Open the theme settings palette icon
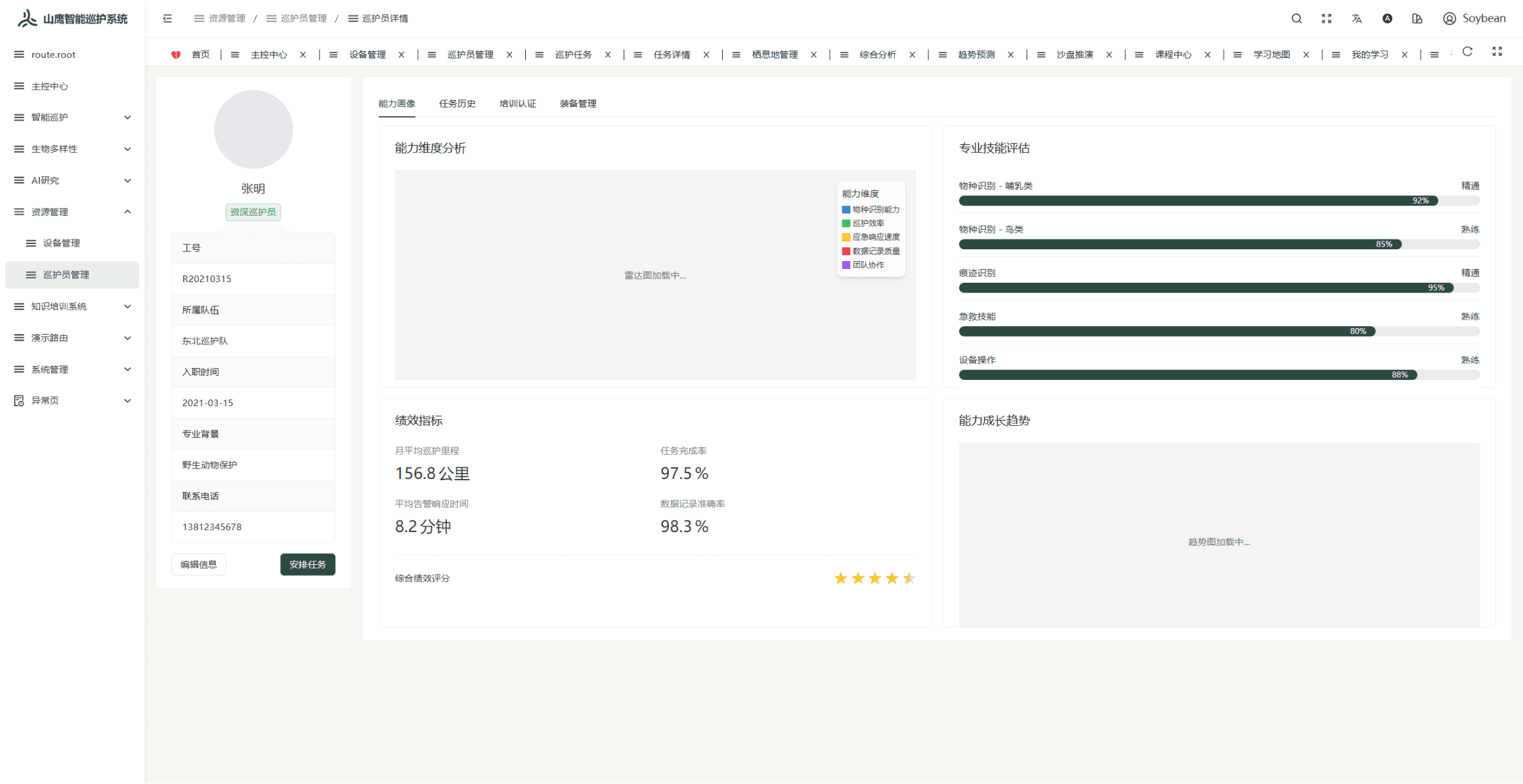1523x784 pixels. [1417, 18]
